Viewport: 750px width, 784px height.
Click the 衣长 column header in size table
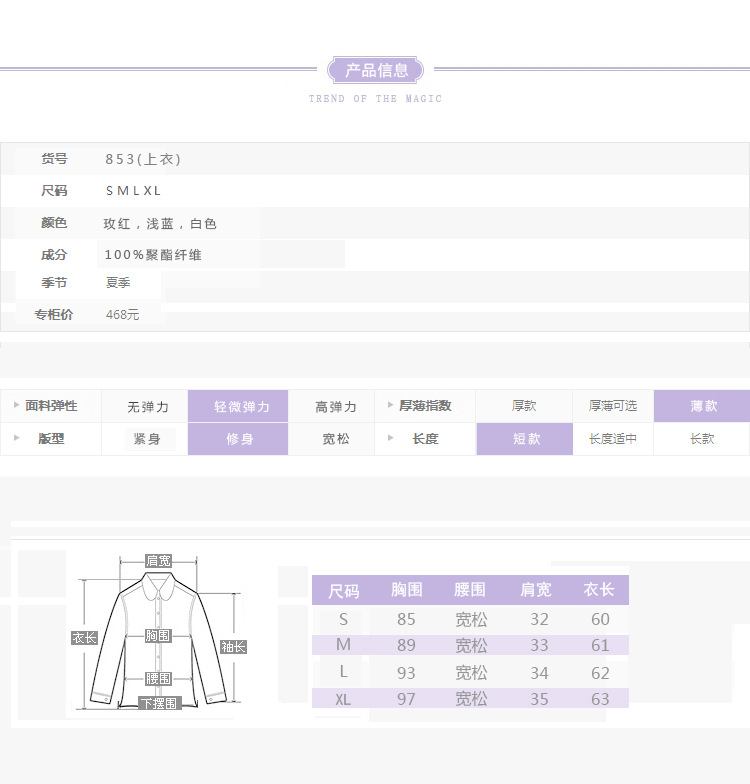coord(599,590)
